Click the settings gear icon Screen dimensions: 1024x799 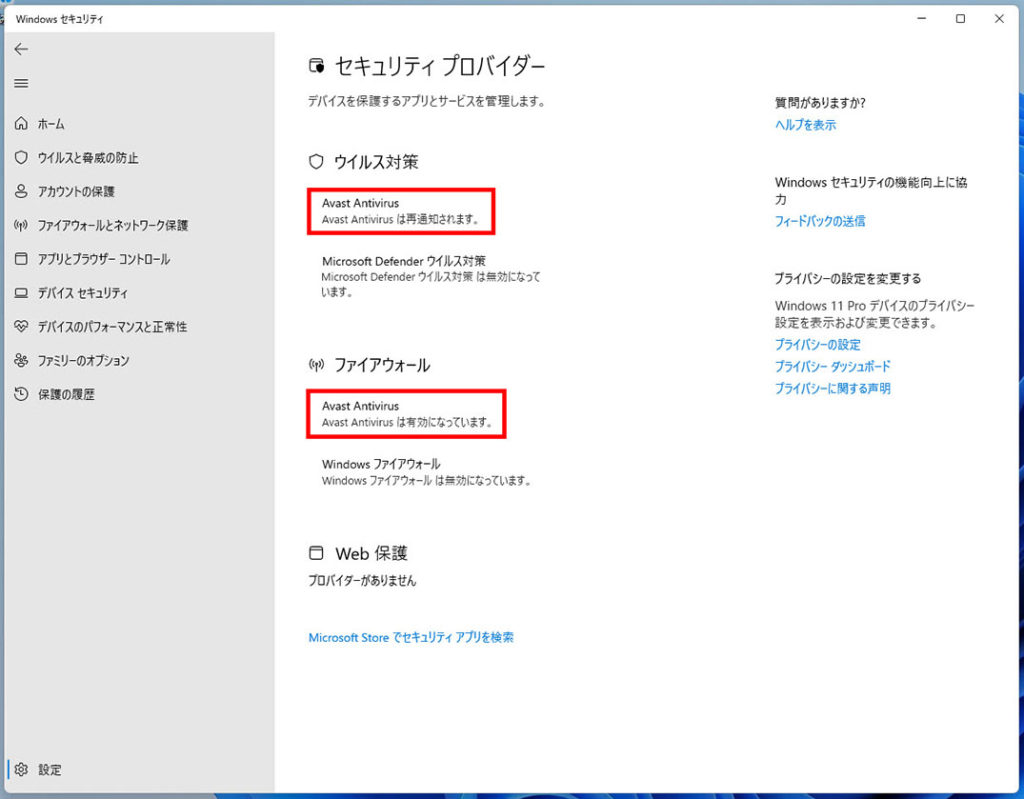(x=21, y=770)
